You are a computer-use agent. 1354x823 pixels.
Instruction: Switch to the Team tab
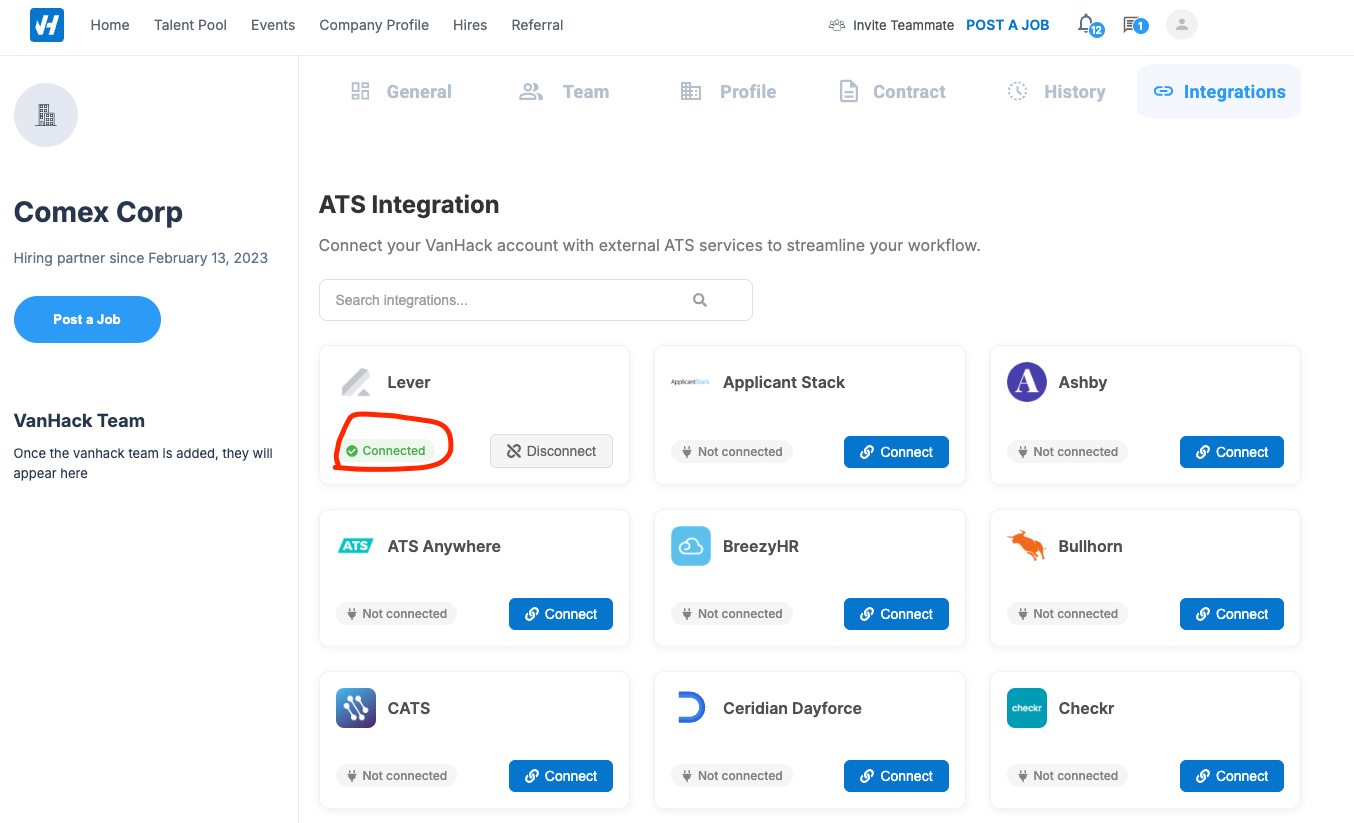[564, 92]
